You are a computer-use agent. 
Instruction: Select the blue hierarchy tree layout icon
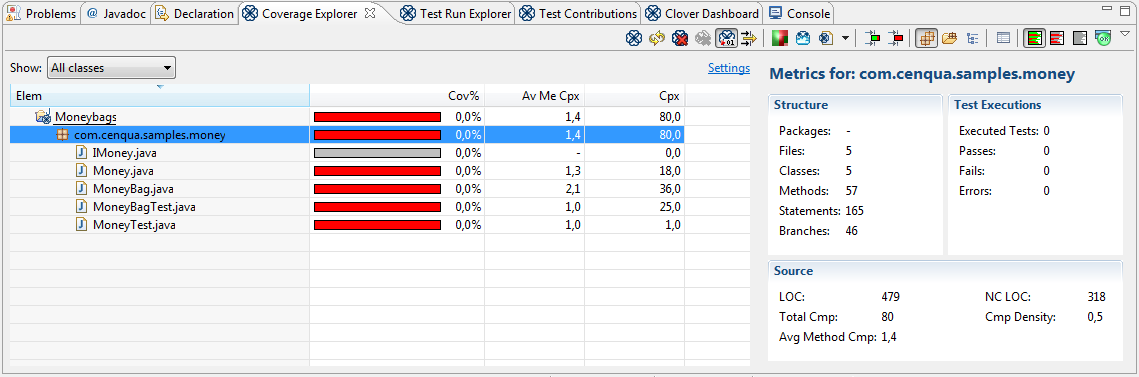click(972, 38)
